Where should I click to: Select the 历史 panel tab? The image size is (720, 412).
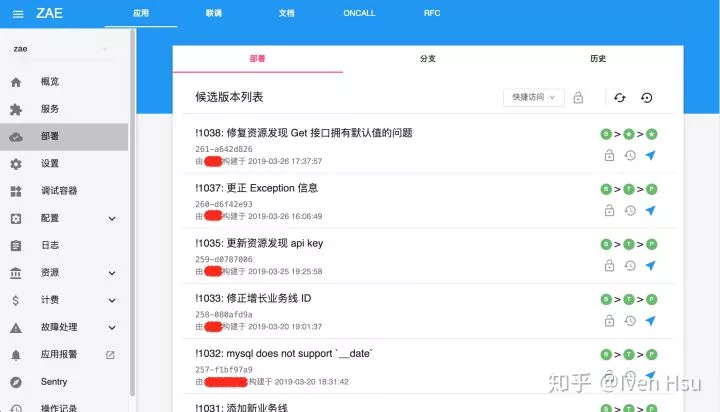598,59
